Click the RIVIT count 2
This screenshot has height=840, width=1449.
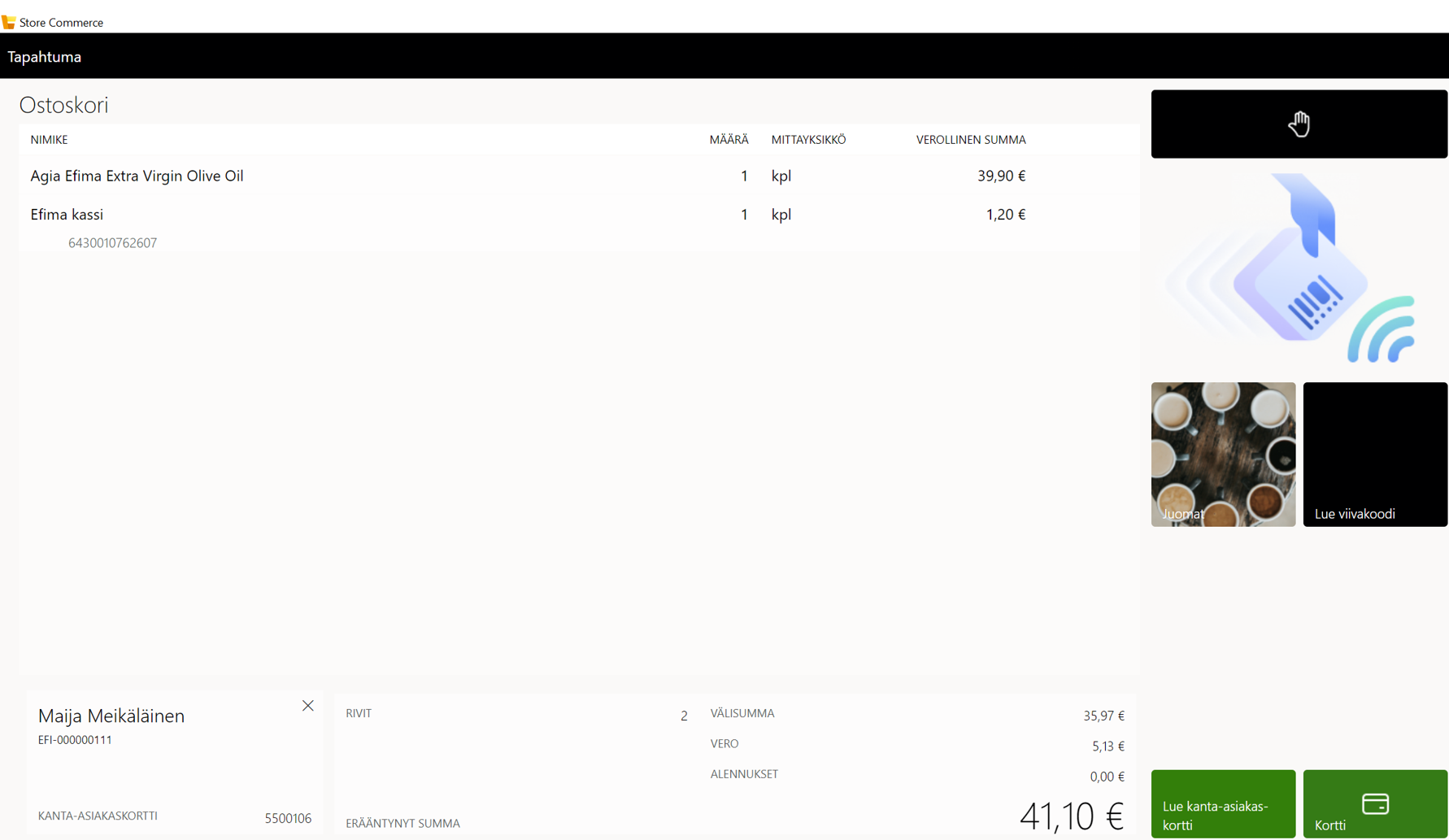[x=684, y=716]
